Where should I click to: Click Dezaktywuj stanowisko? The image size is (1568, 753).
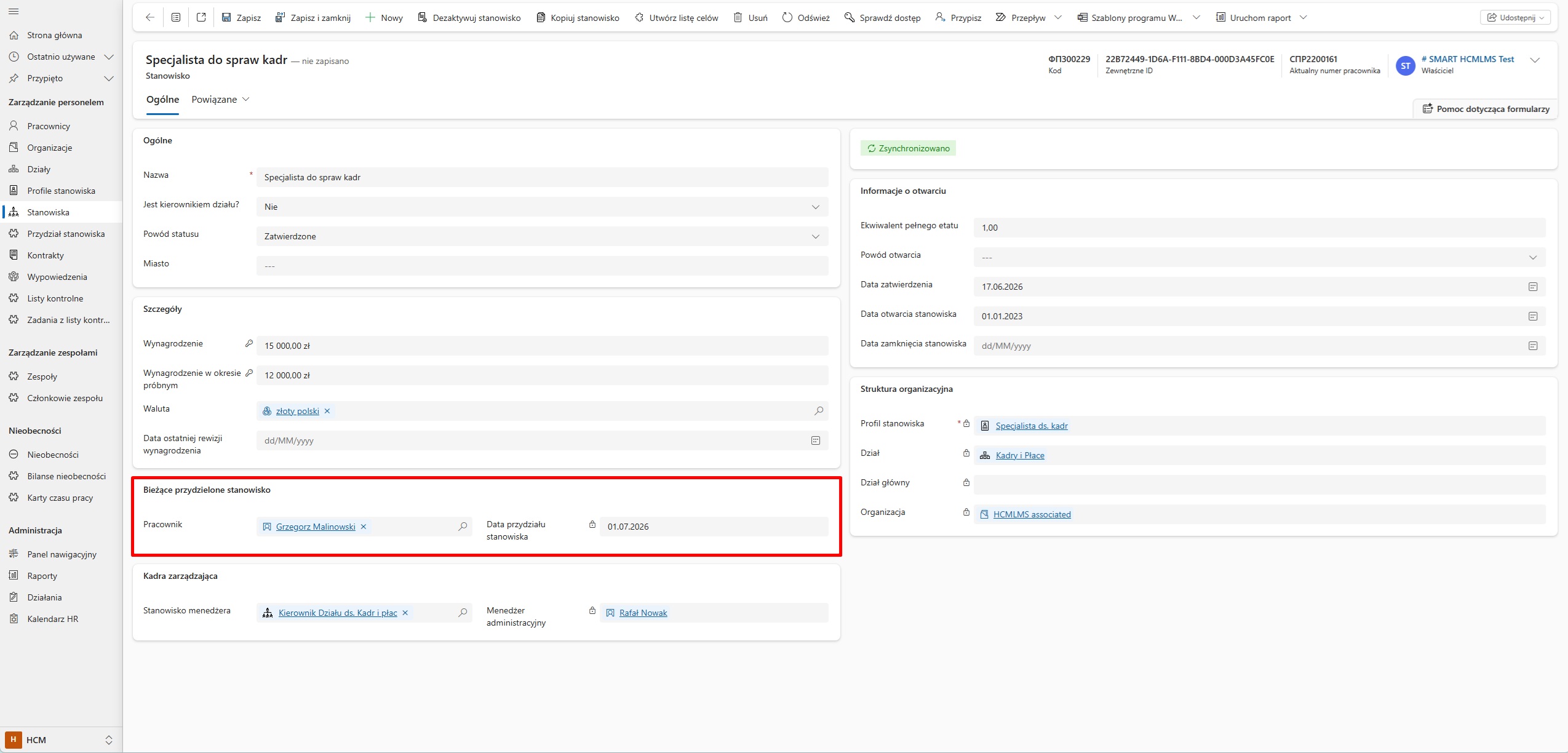[469, 18]
